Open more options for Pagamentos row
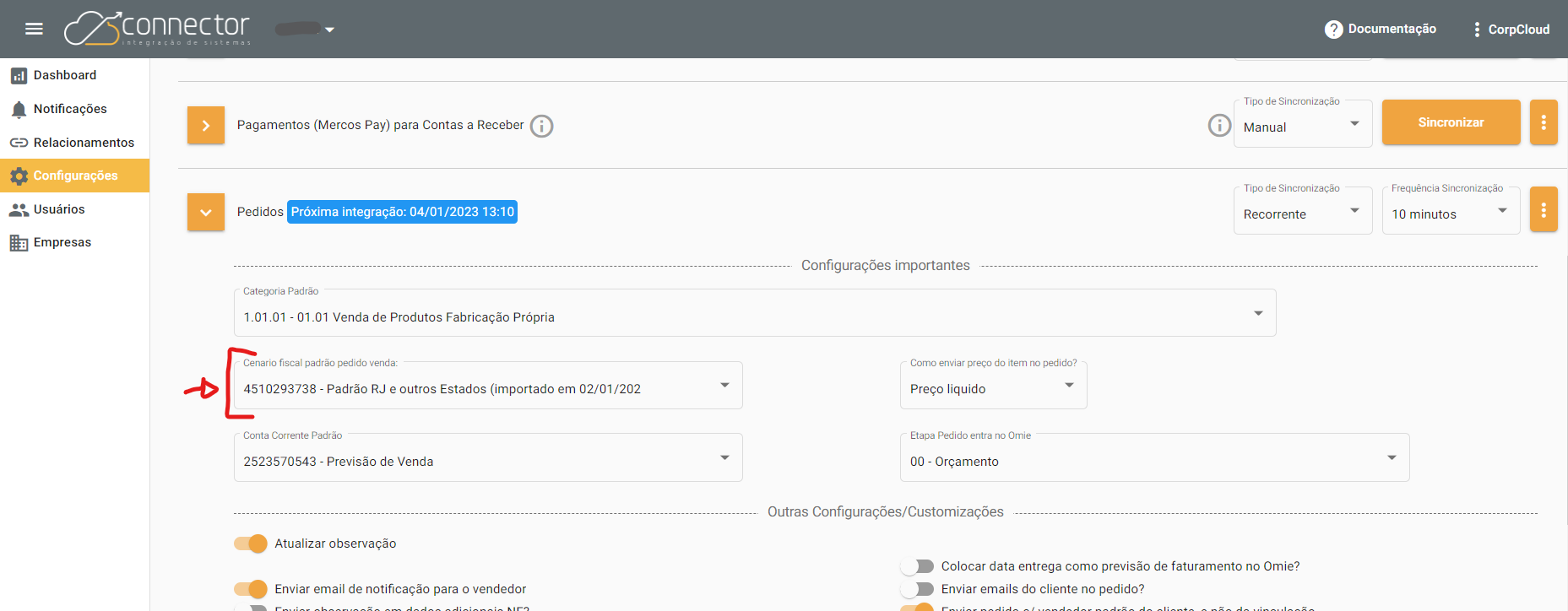 coord(1544,122)
